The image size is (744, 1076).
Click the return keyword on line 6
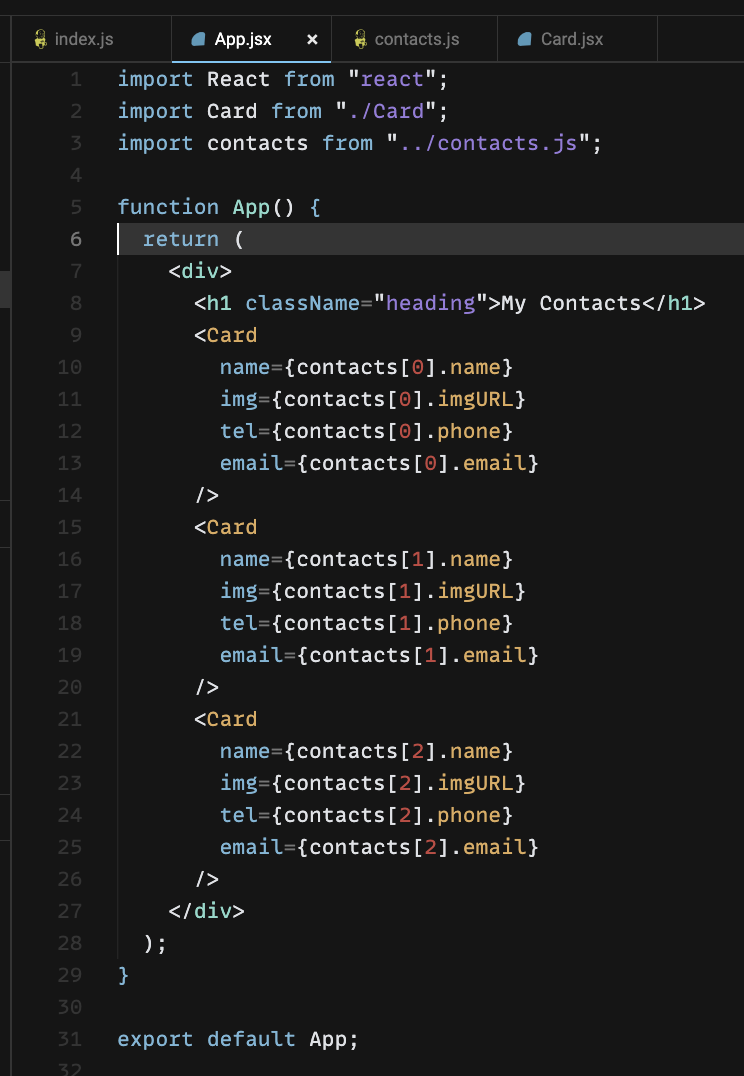pos(181,239)
